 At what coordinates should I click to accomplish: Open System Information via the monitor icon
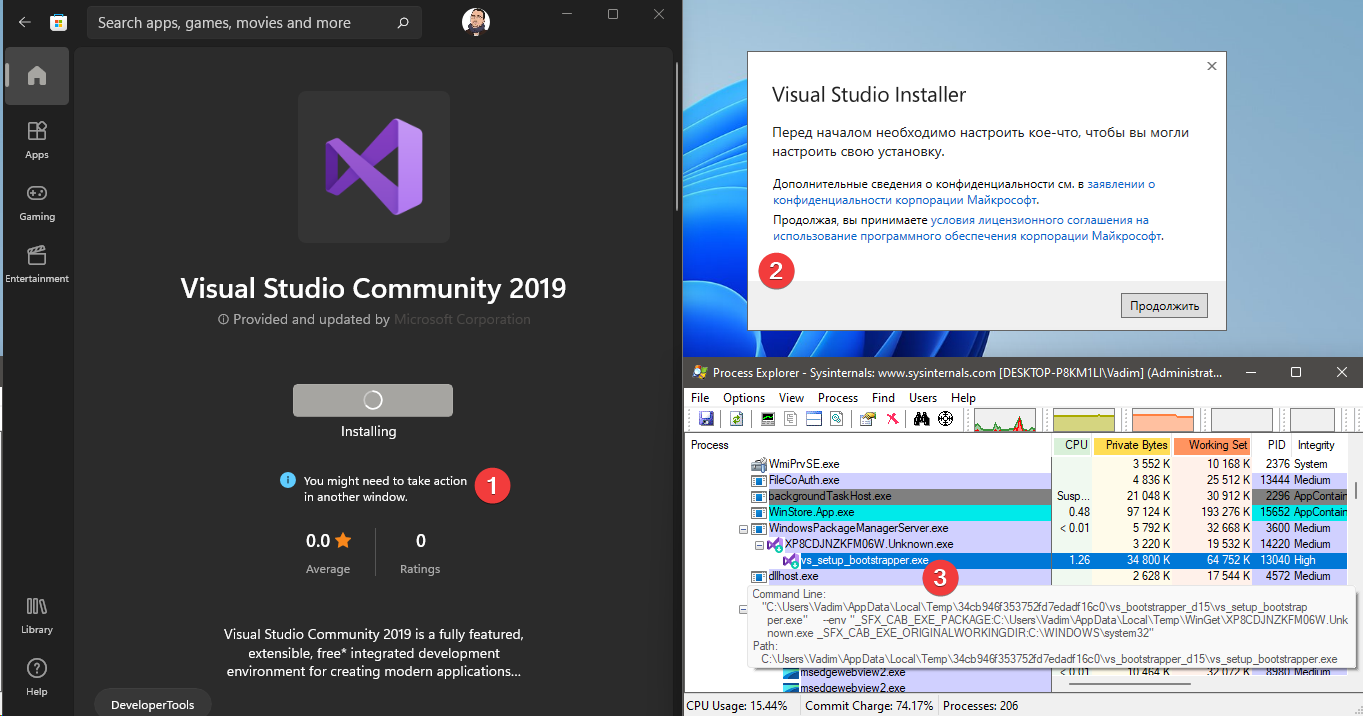pyautogui.click(x=768, y=419)
